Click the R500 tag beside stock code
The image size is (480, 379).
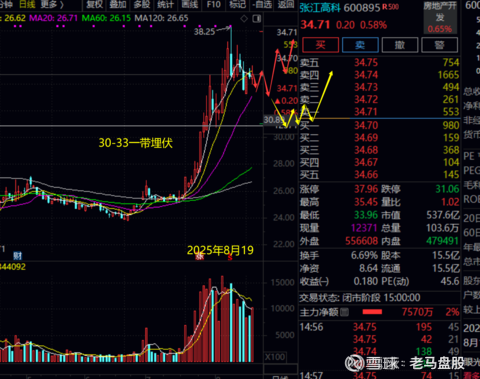[x=390, y=7]
